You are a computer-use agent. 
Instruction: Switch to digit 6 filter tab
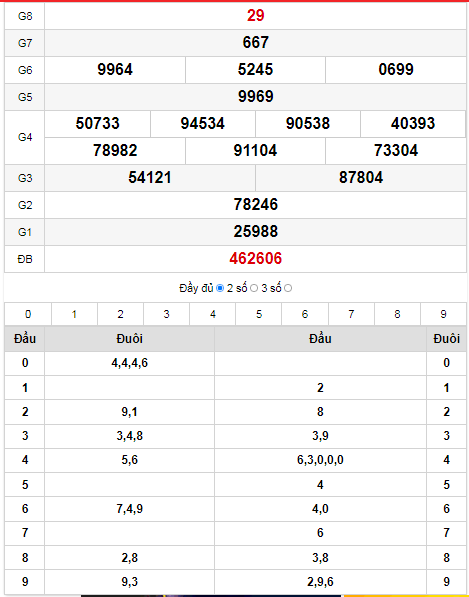tap(305, 314)
